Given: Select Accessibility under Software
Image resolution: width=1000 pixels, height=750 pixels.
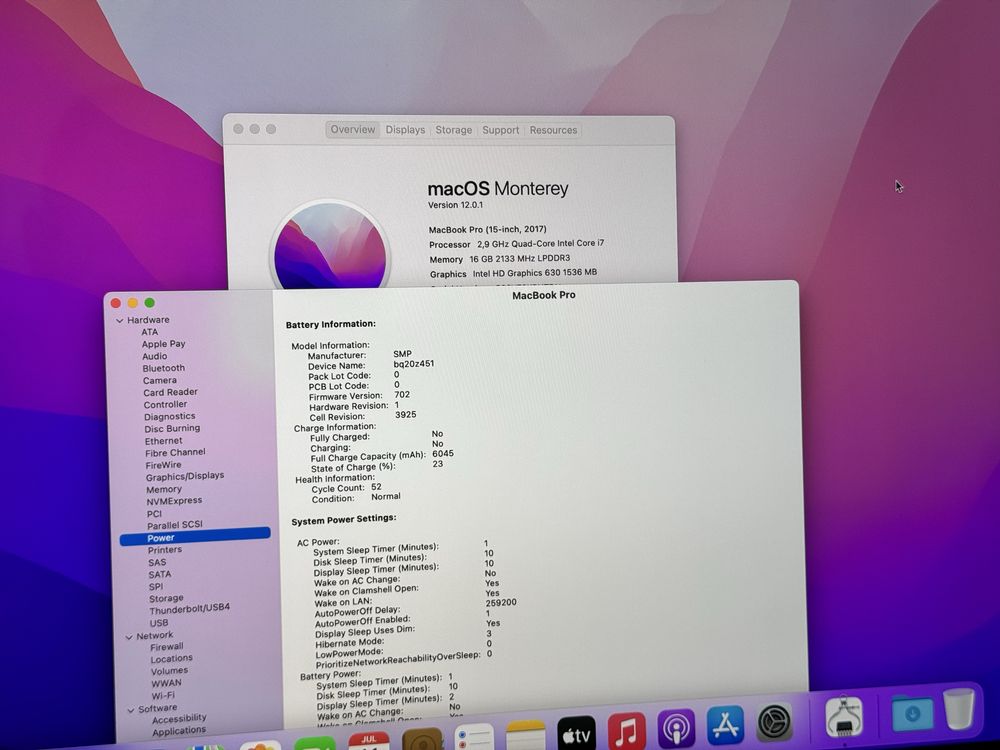Looking at the screenshot, I should (x=179, y=719).
